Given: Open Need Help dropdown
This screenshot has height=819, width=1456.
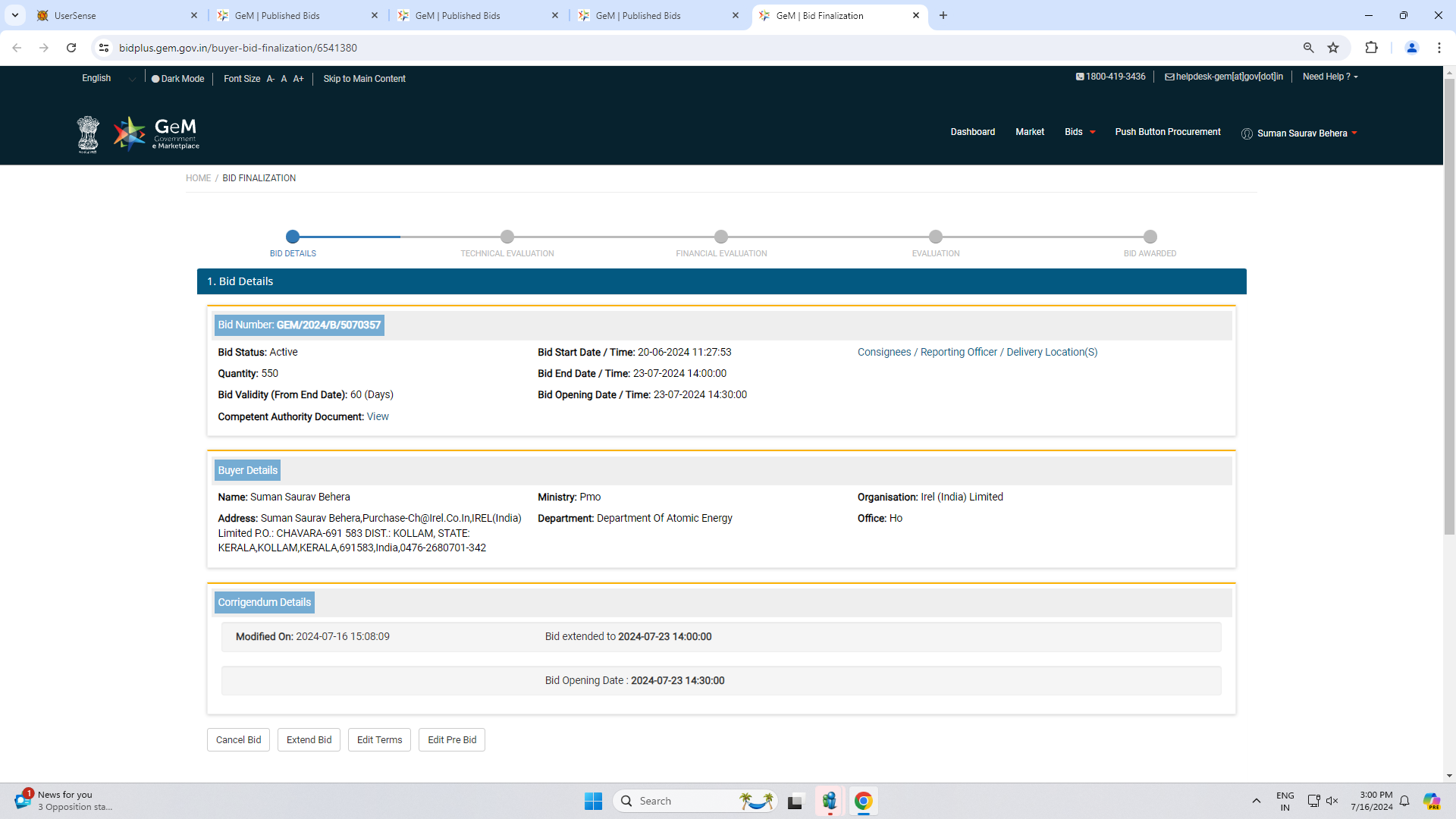Looking at the screenshot, I should 1330,77.
